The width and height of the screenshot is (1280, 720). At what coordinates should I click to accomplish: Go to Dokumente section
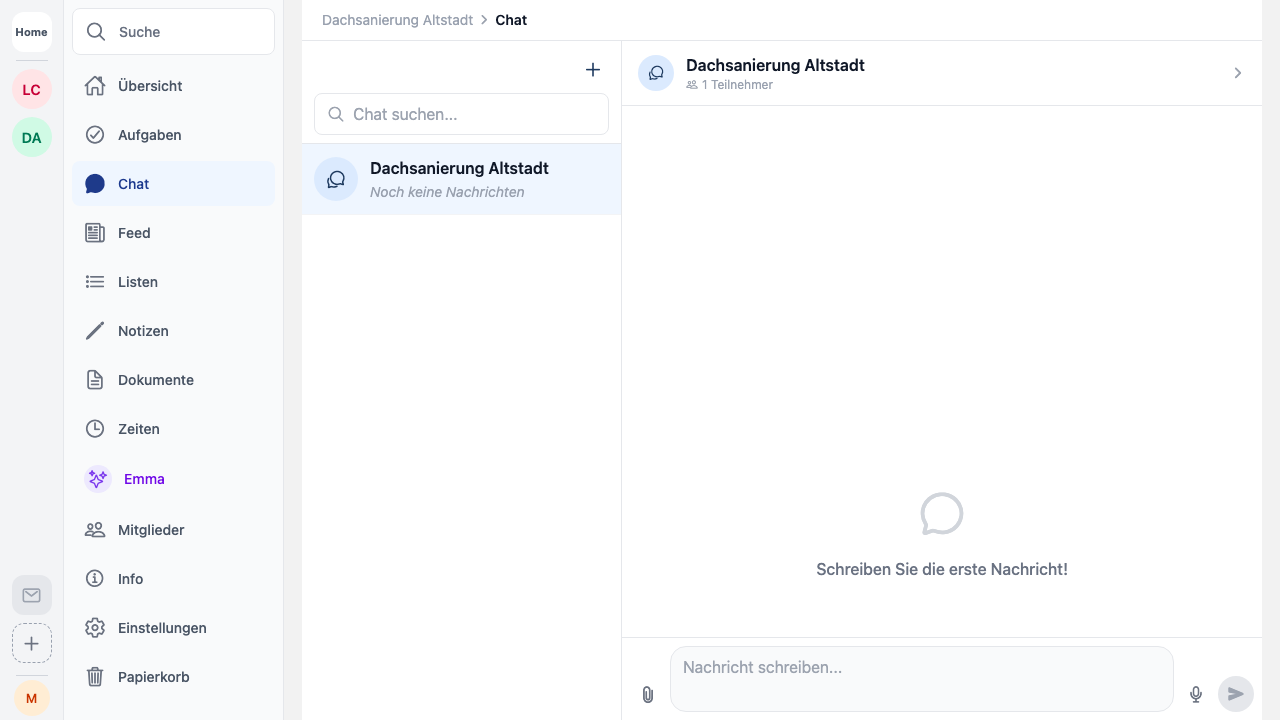155,380
